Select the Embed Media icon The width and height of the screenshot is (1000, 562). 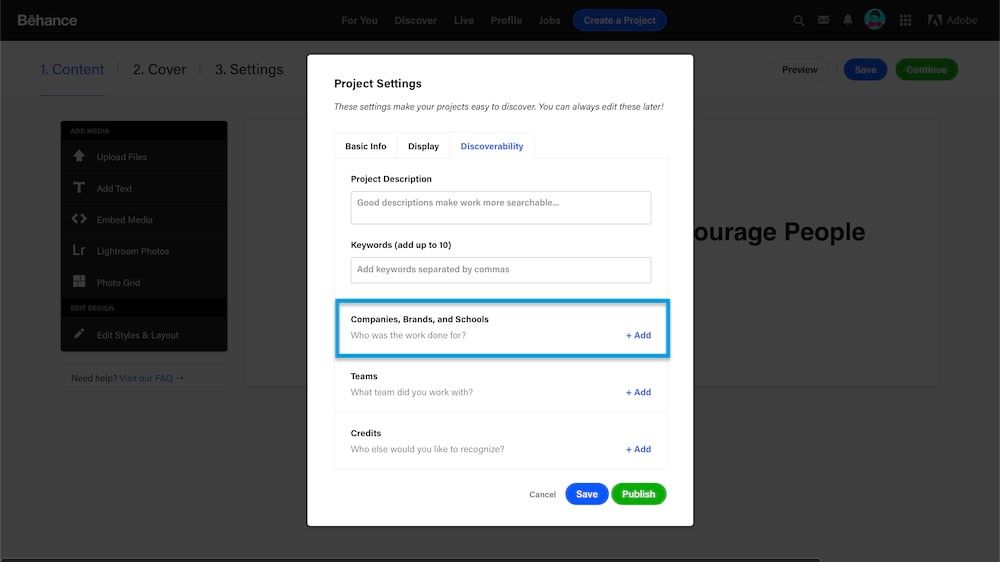tap(80, 220)
